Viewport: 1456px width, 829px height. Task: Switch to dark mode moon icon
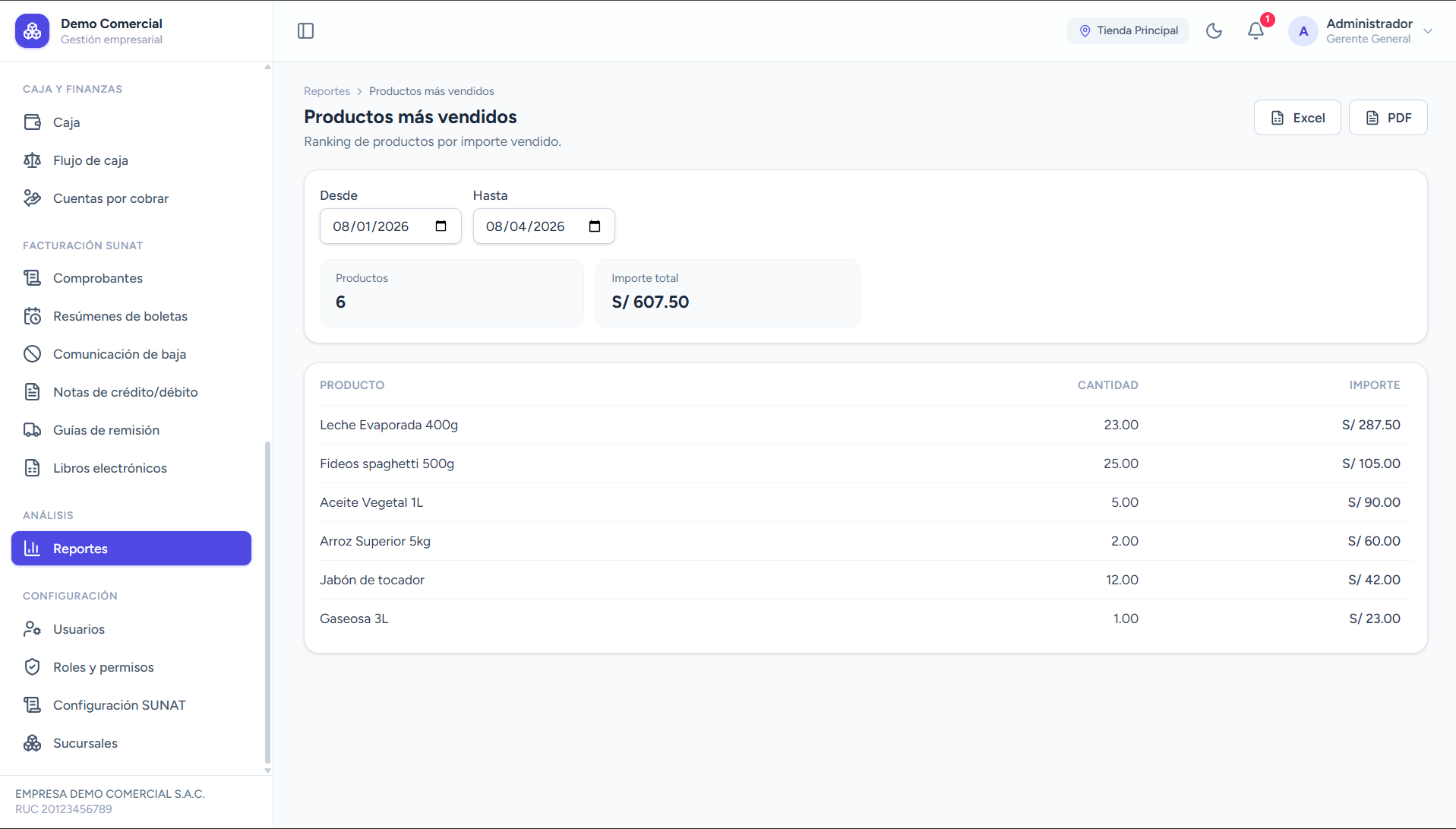1214,31
